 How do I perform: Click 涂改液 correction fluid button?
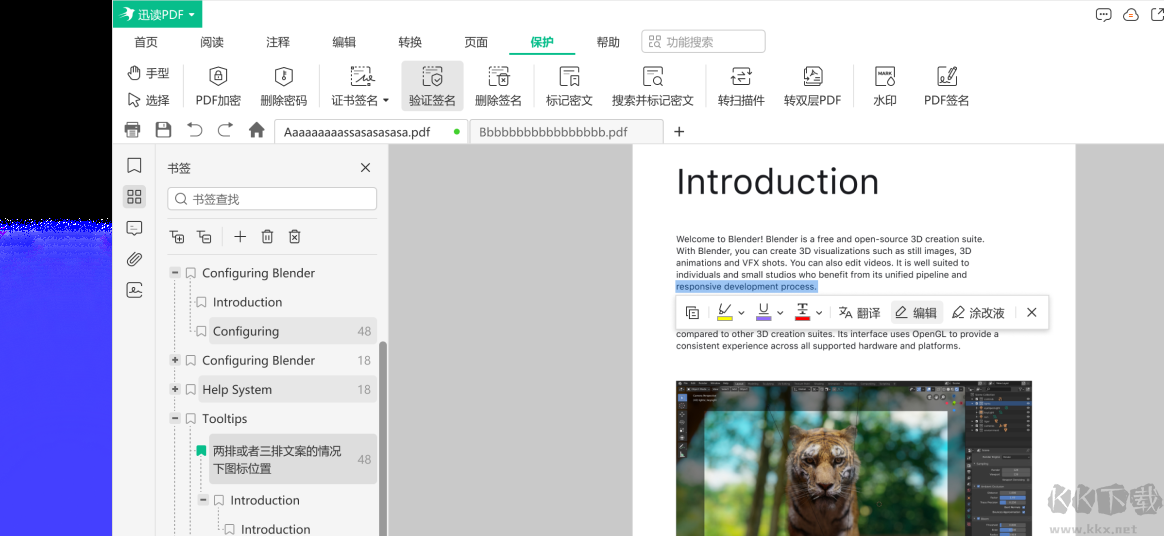978,313
